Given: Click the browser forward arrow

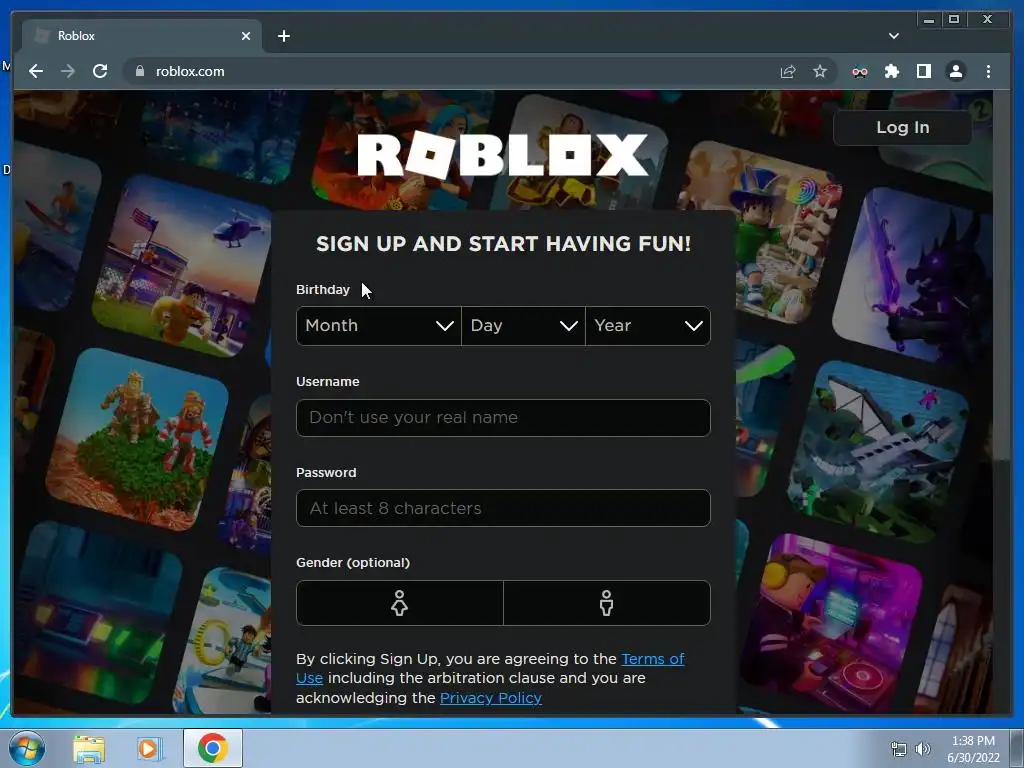Looking at the screenshot, I should 68,71.
